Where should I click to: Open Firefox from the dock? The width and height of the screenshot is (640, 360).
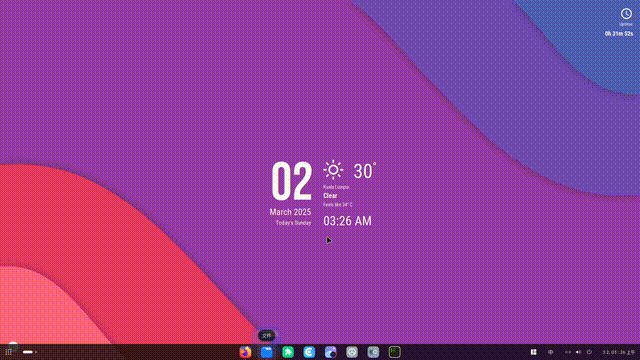245,352
